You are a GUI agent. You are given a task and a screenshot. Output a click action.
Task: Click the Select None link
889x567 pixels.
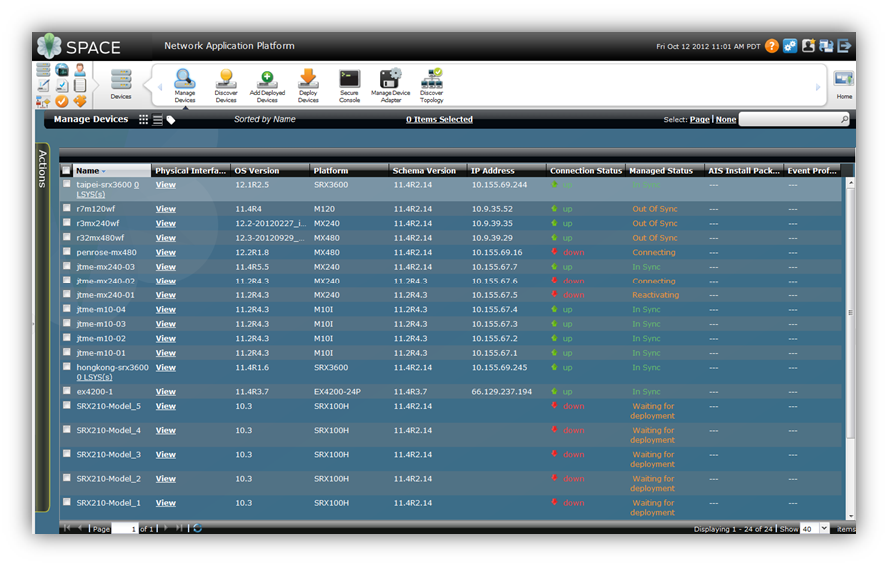point(726,120)
